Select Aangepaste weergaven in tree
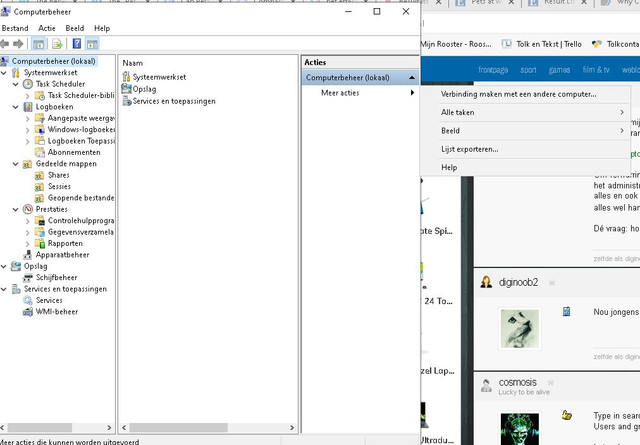 pyautogui.click(x=81, y=118)
